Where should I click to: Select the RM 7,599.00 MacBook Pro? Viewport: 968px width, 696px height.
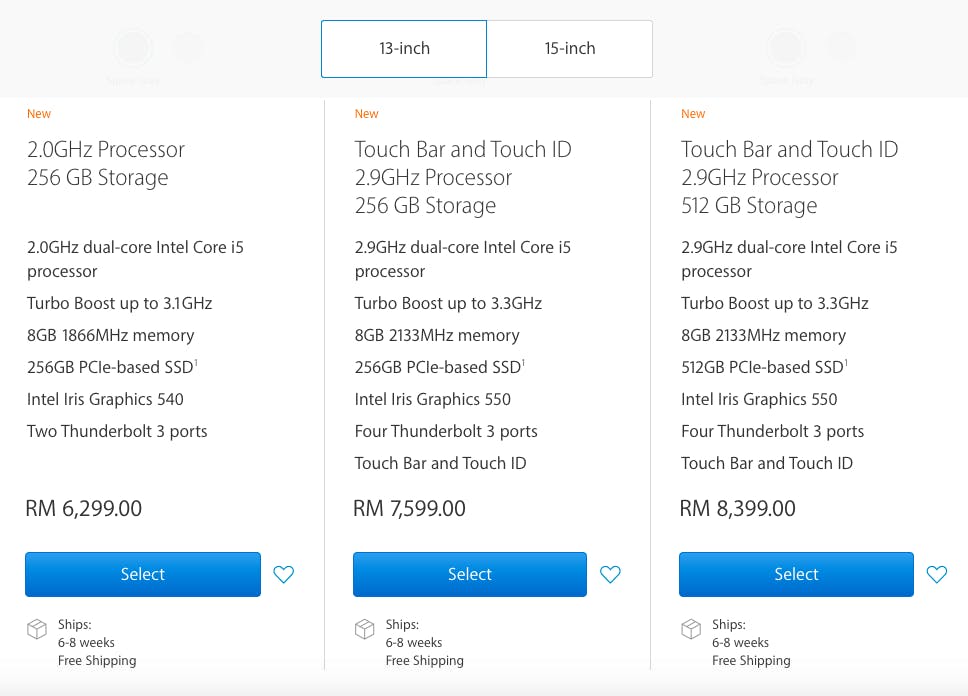tap(470, 574)
